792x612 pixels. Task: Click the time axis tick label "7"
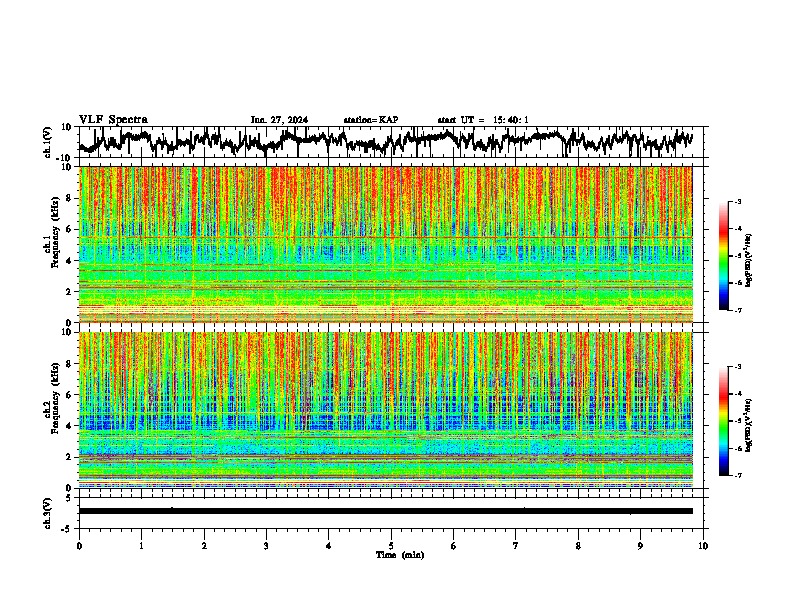point(516,546)
